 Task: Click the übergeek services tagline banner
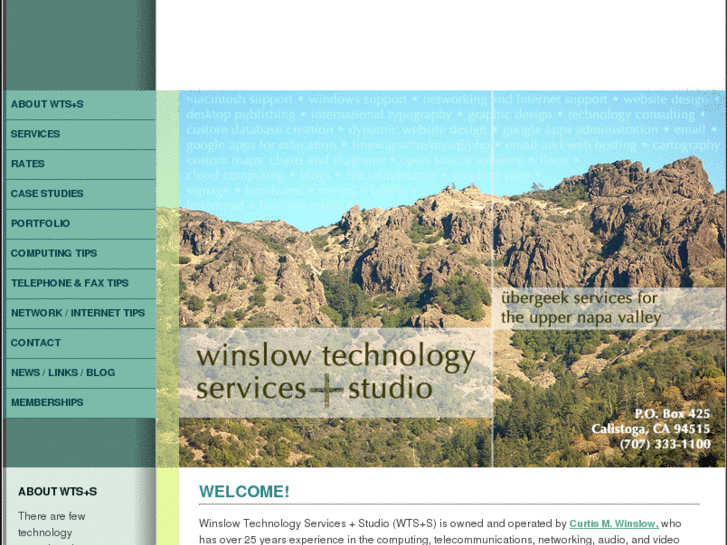click(608, 308)
